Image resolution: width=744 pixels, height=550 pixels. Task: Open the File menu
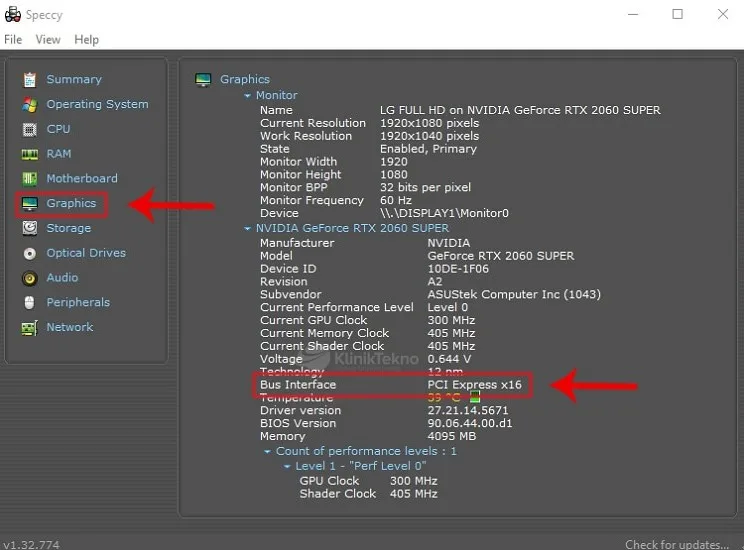13,39
